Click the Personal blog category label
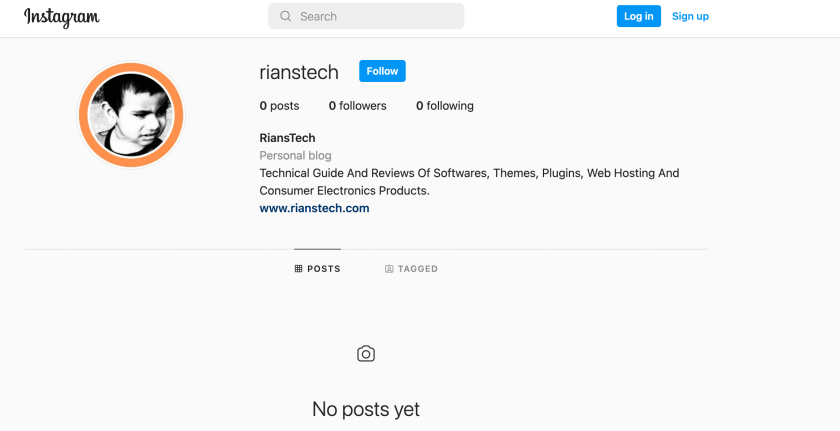The height and width of the screenshot is (431, 840). click(295, 156)
